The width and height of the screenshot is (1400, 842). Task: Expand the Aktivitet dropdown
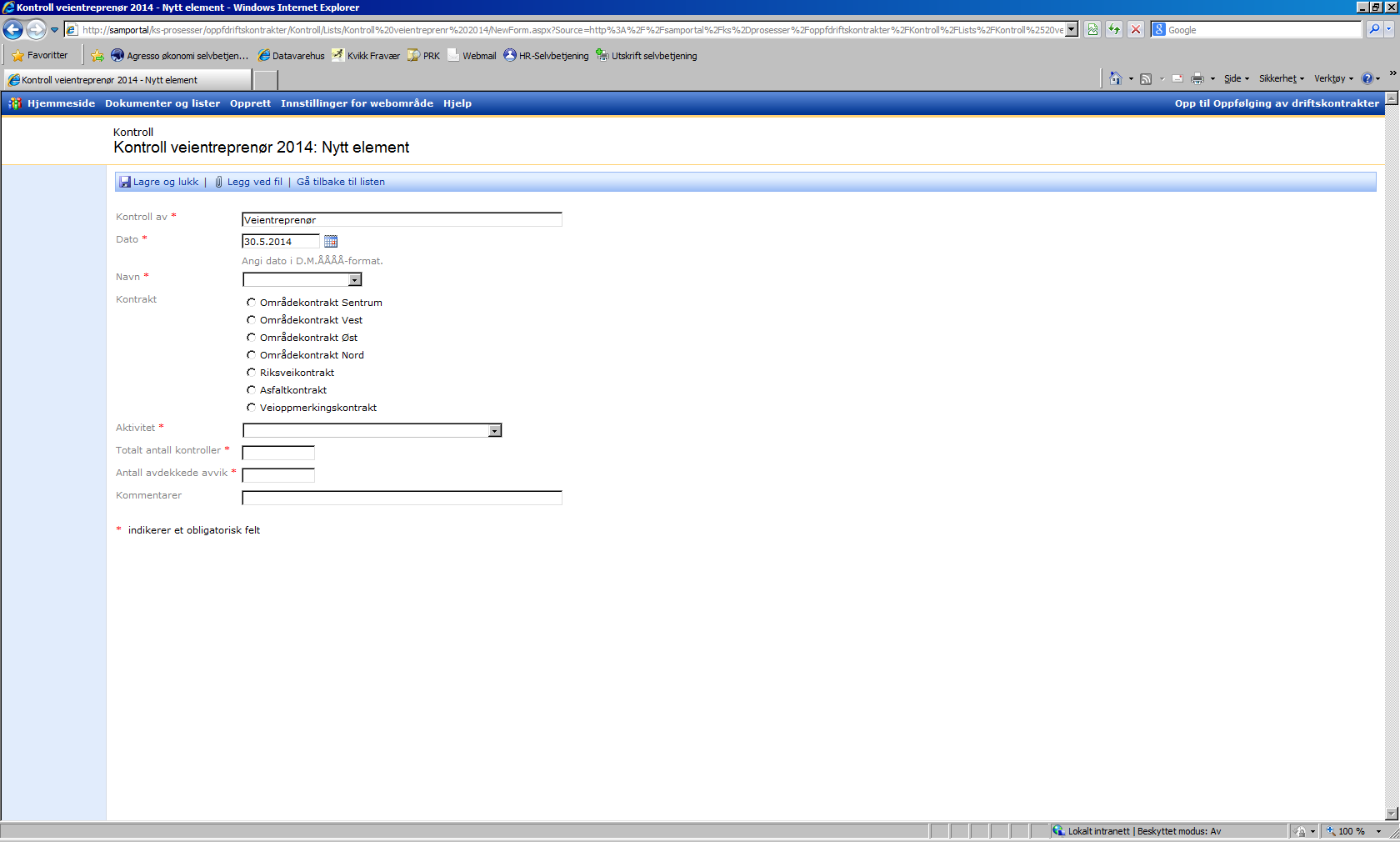click(x=495, y=430)
